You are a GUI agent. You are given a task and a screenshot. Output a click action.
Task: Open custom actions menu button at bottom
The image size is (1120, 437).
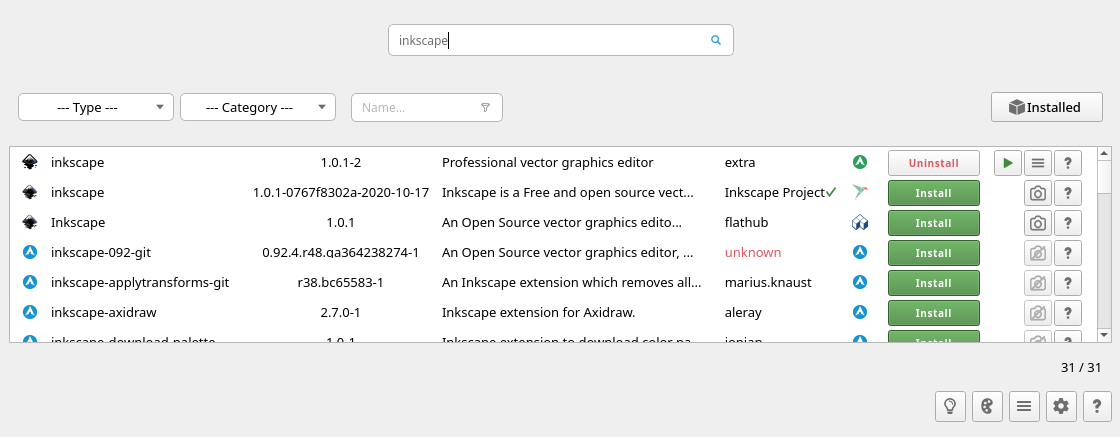pos(1024,406)
